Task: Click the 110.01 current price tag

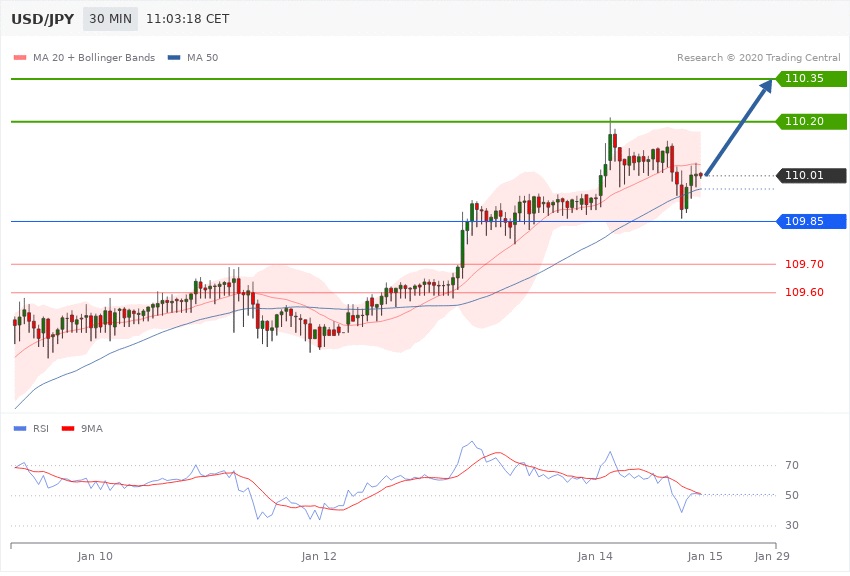Action: tap(811, 176)
